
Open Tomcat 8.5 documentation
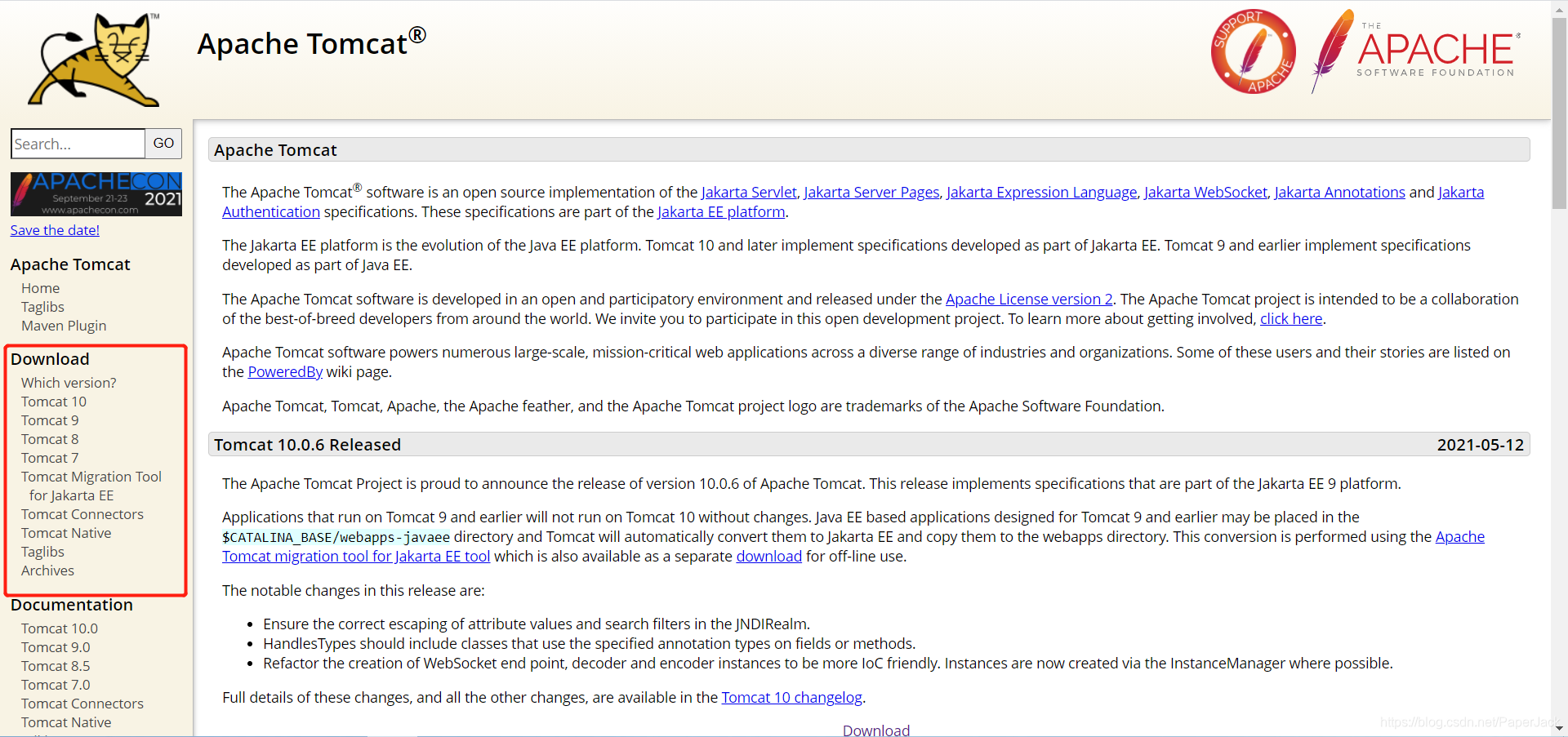pos(56,666)
